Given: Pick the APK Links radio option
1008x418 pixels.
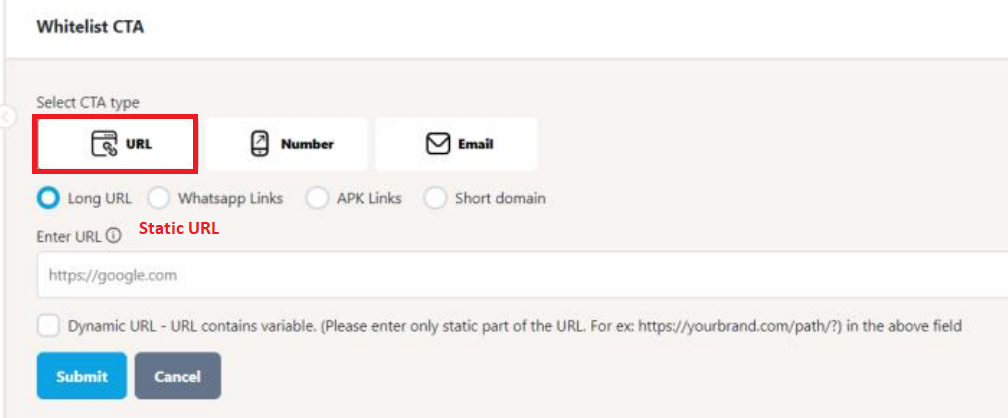Looking at the screenshot, I should (318, 198).
